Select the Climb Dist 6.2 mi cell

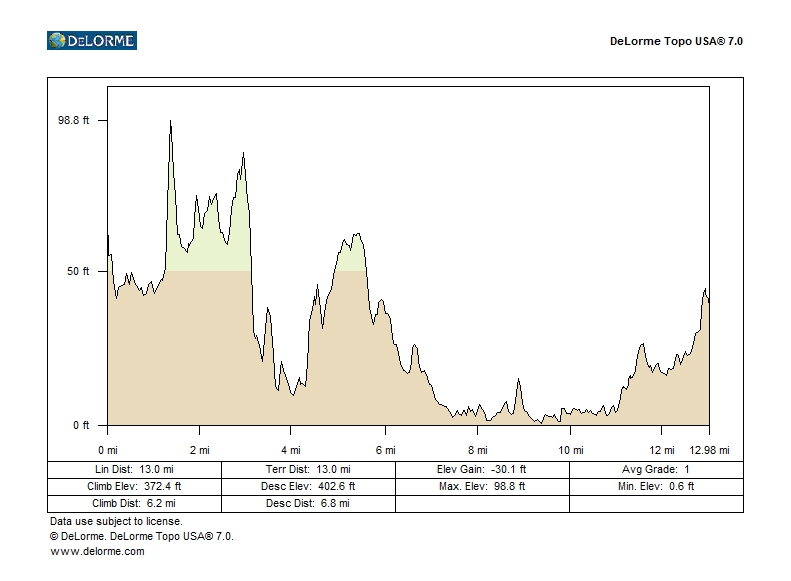click(x=134, y=503)
